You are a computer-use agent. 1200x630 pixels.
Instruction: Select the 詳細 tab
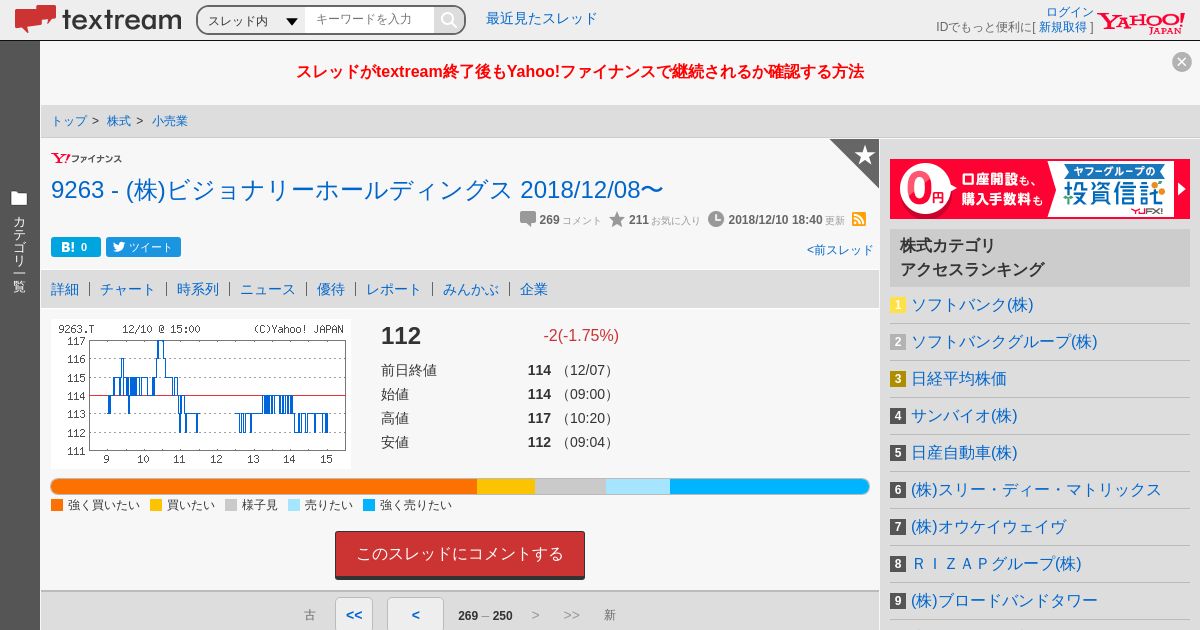pyautogui.click(x=65, y=289)
